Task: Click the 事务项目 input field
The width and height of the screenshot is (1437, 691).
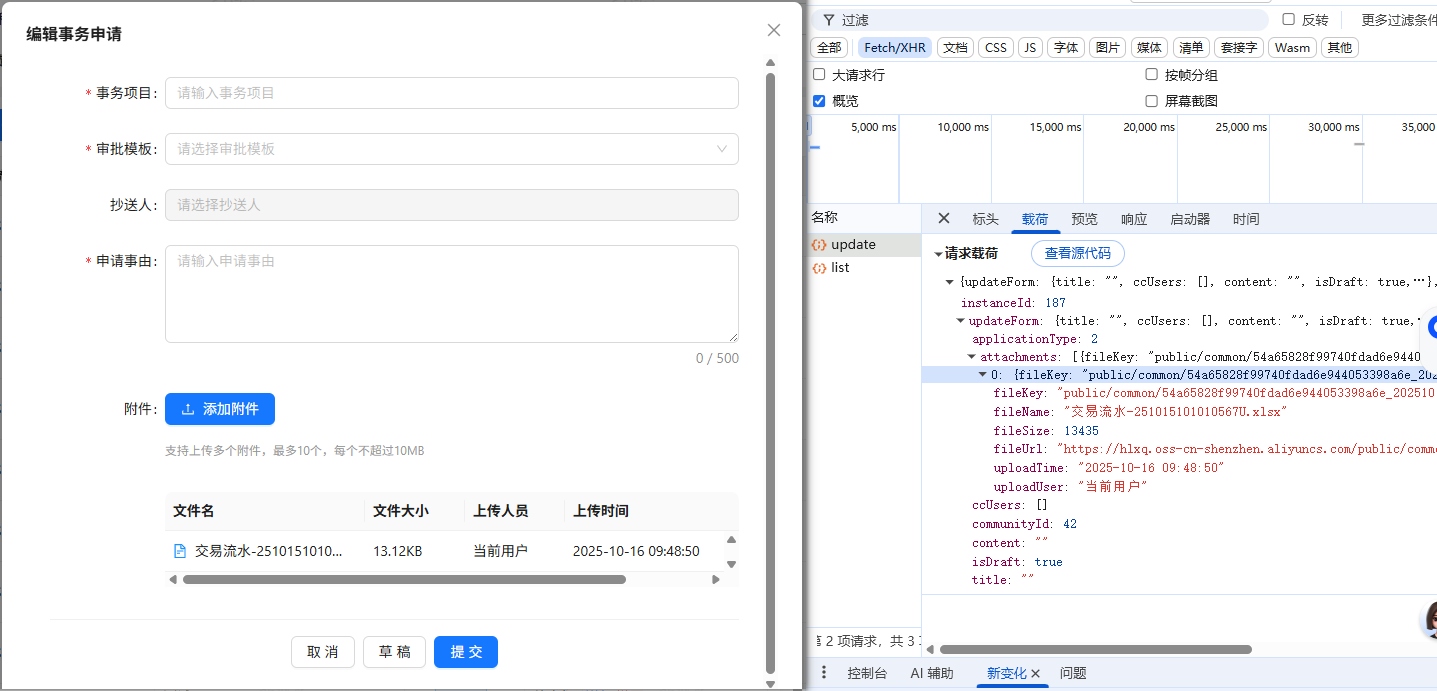Action: [451, 93]
